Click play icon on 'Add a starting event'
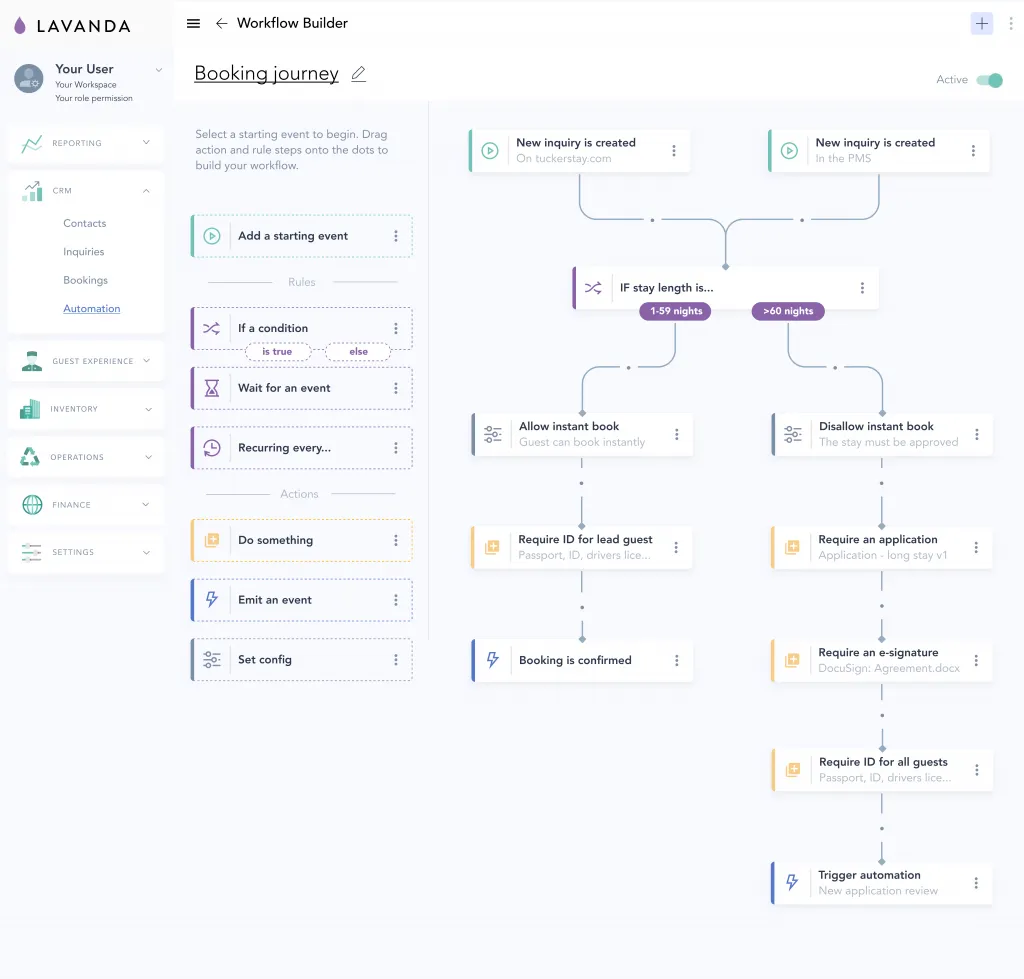This screenshot has width=1024, height=979. 212,237
